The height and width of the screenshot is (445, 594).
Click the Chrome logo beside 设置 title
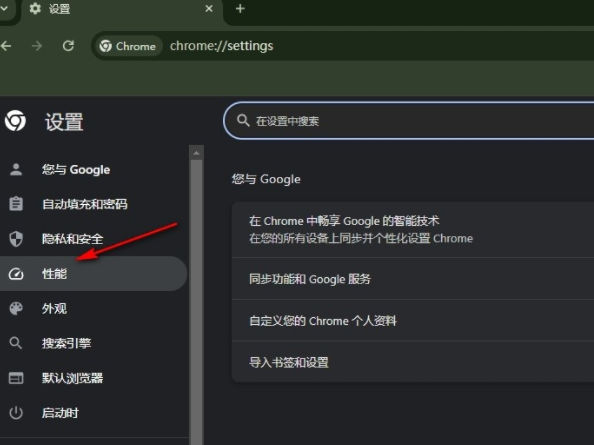pyautogui.click(x=16, y=121)
